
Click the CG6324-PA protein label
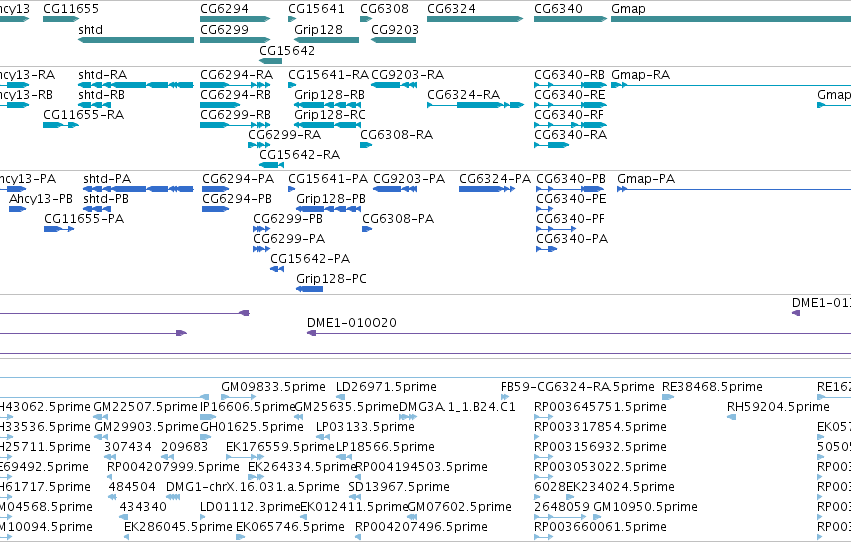click(x=494, y=178)
